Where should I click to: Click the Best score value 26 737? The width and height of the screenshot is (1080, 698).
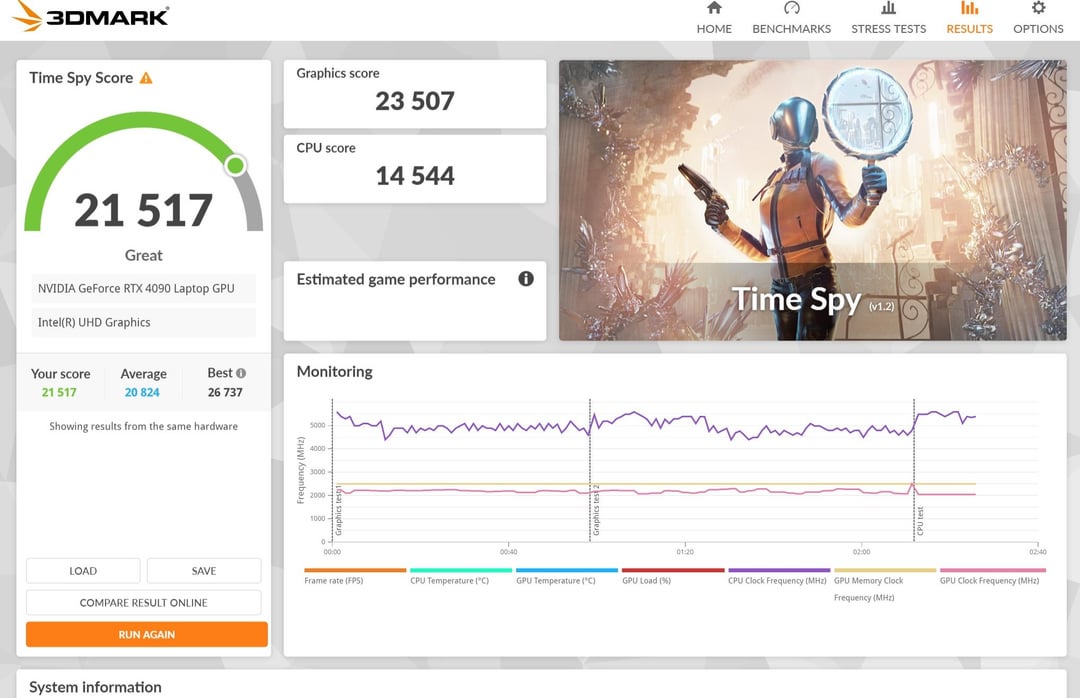225,392
